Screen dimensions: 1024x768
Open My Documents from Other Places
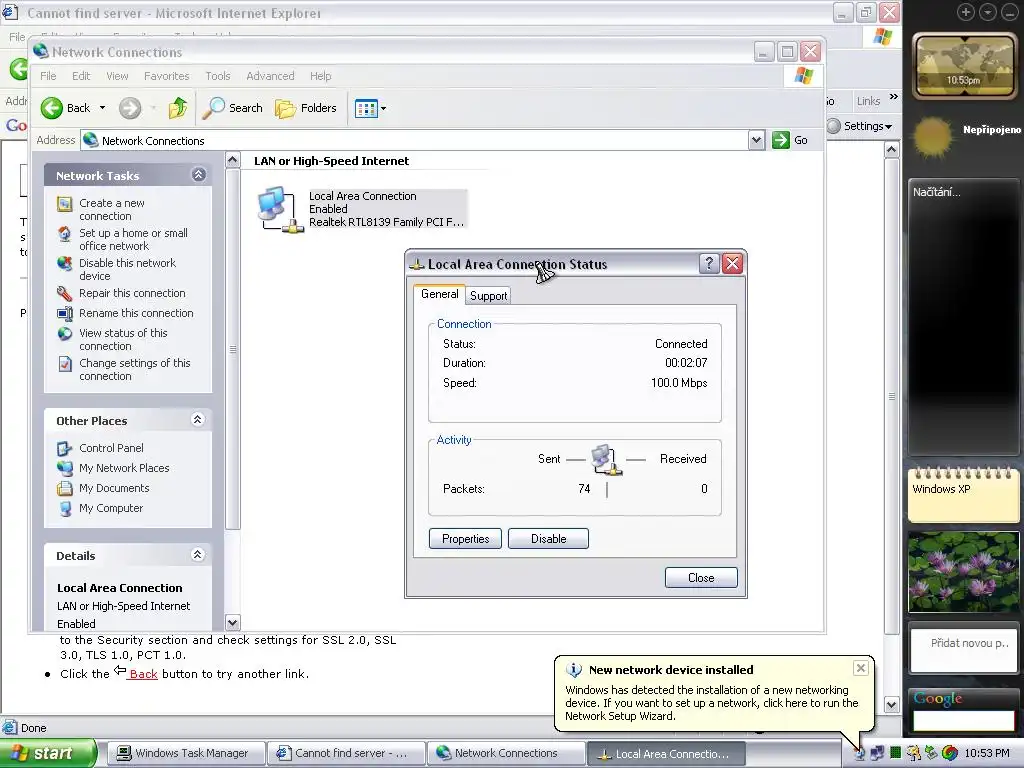[114, 488]
